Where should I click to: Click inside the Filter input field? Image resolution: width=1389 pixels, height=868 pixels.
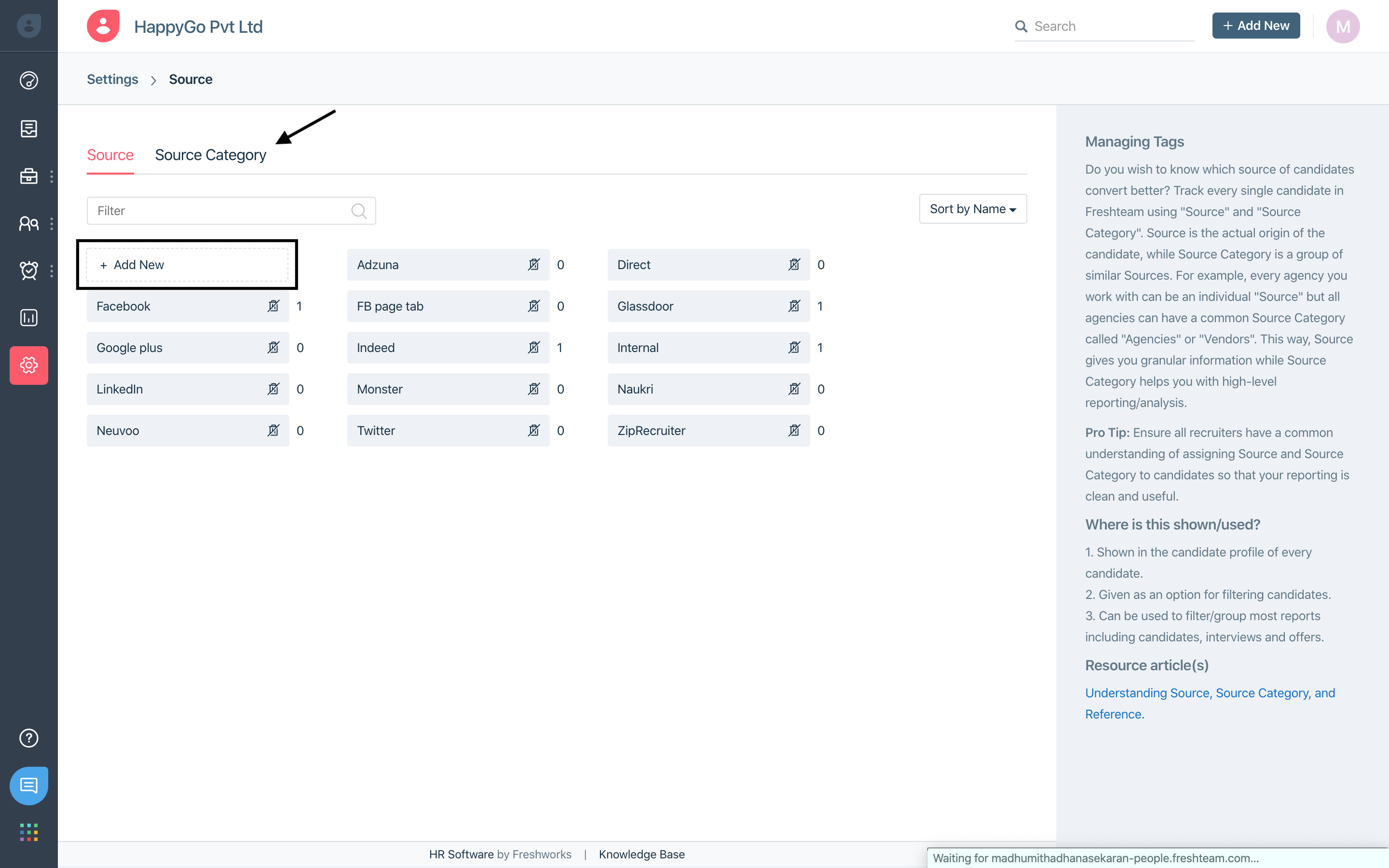point(218,210)
